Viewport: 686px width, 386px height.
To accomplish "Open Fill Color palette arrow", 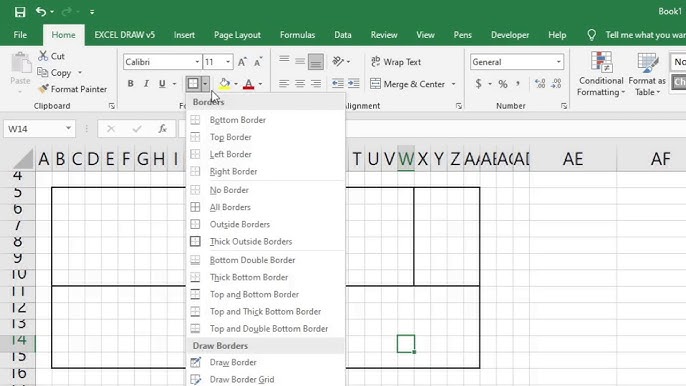I will [x=236, y=84].
